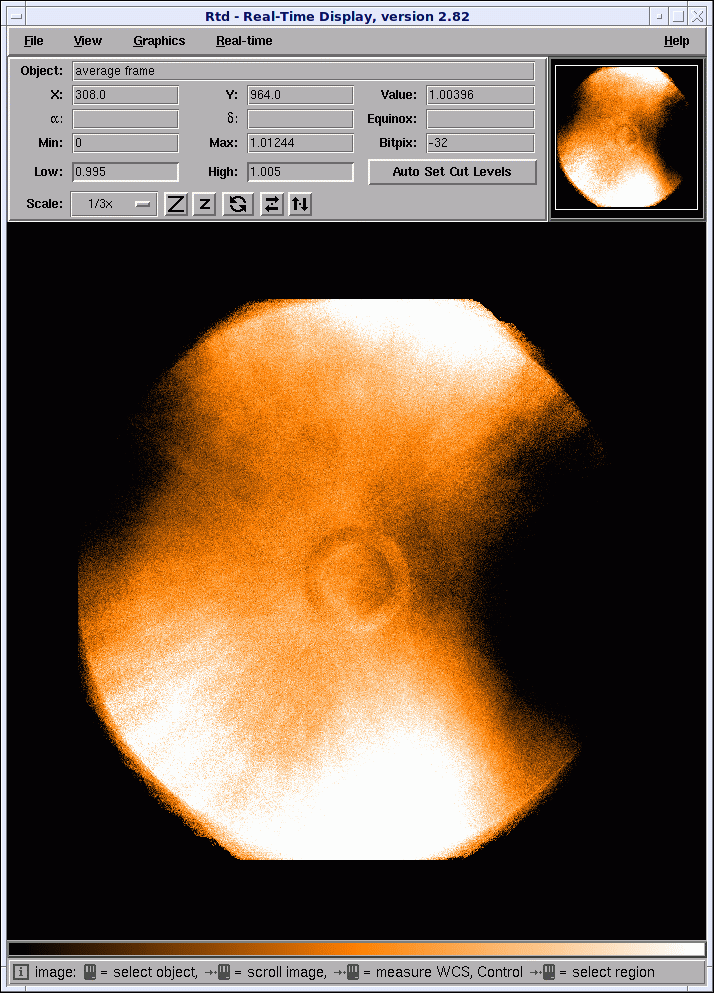714x993 pixels.
Task: Open the View menu
Action: click(x=88, y=41)
